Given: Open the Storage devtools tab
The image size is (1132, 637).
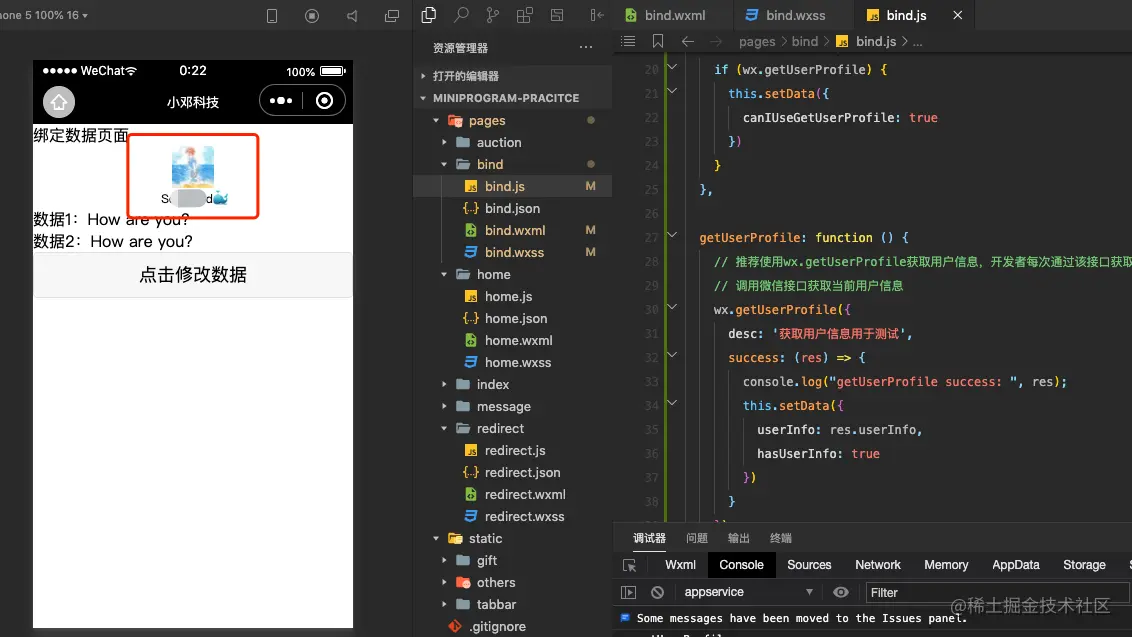Looking at the screenshot, I should click(1084, 565).
